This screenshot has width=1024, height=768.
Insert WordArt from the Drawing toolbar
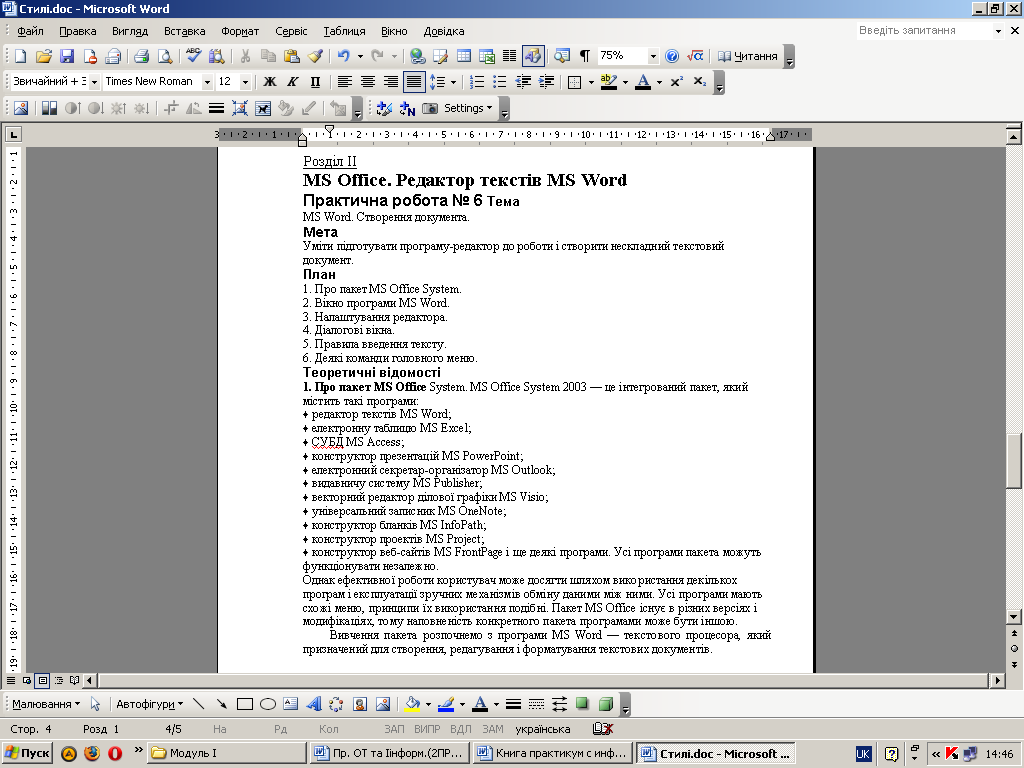313,704
